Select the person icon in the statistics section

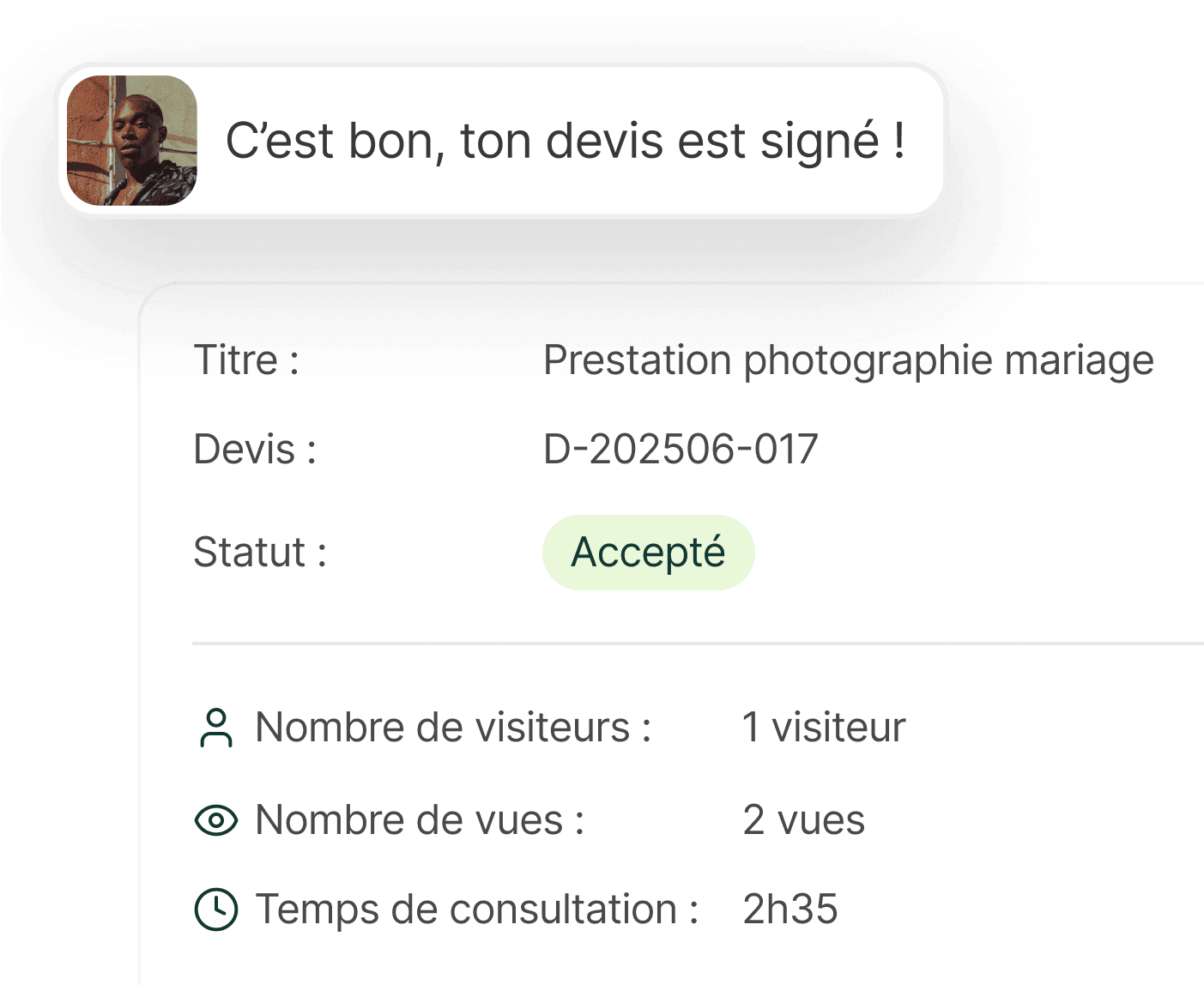coord(215,727)
